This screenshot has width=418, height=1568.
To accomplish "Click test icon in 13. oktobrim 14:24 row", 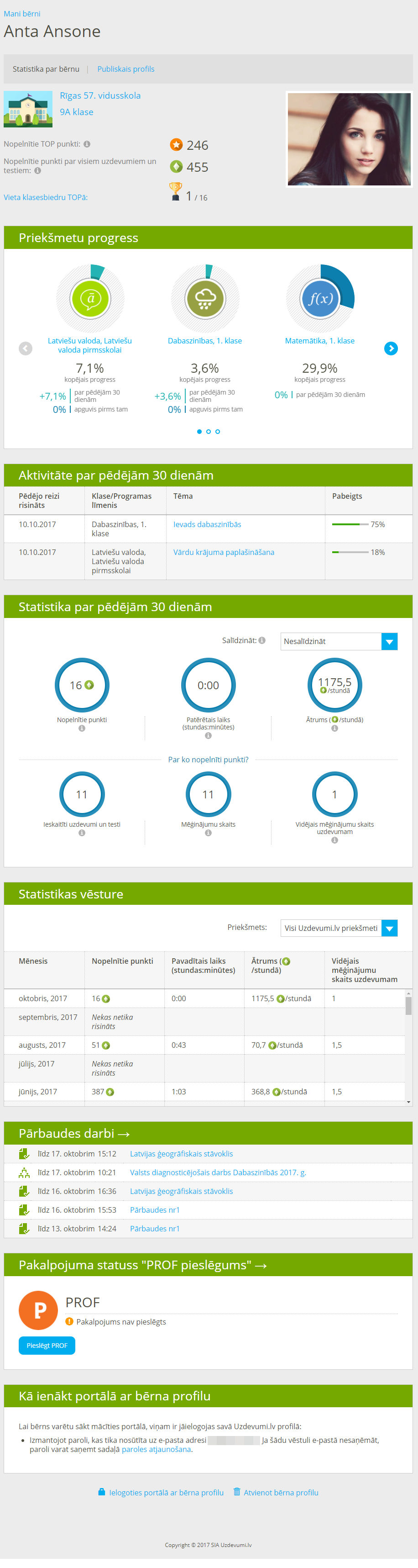I will click(x=24, y=1228).
